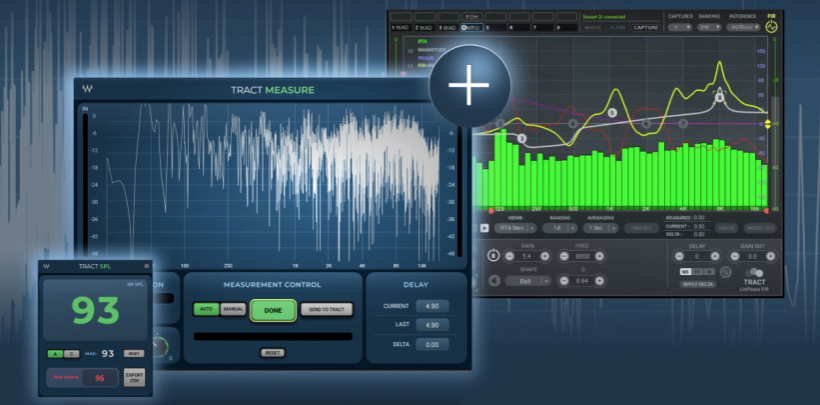820x405 pixels.
Task: Click Apply Delta button
Action: (x=698, y=284)
